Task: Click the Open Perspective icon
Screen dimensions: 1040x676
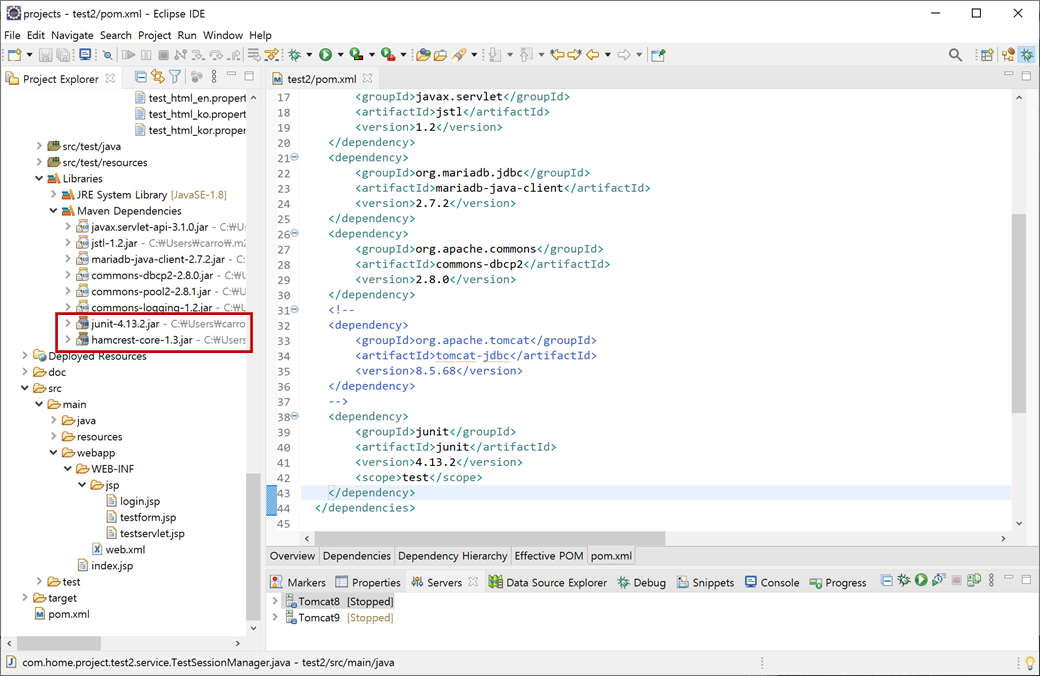Action: [x=987, y=55]
